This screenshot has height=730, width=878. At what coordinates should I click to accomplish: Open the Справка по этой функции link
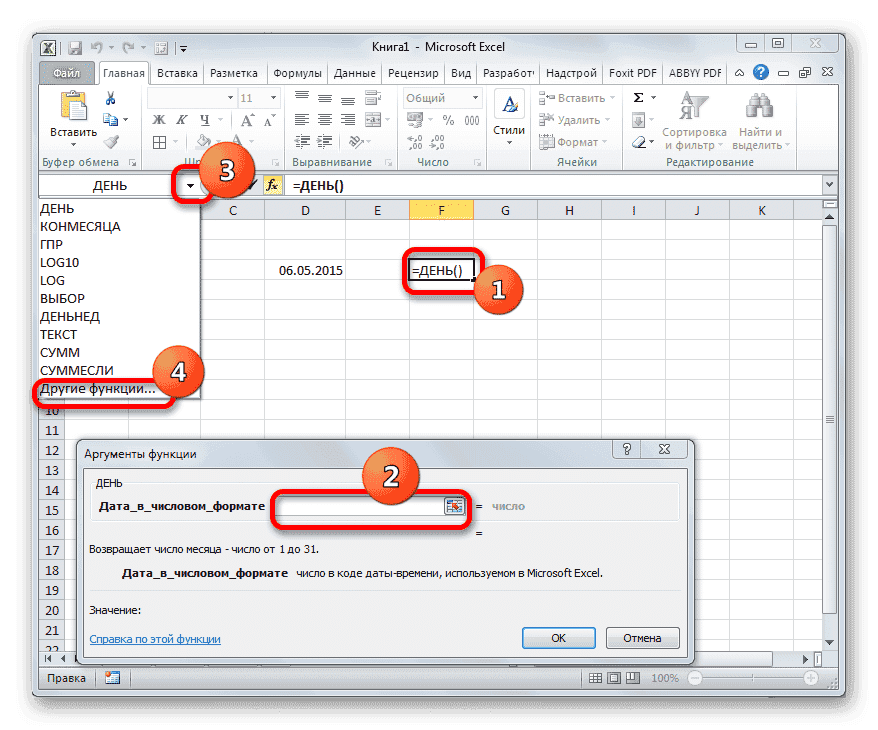point(155,638)
